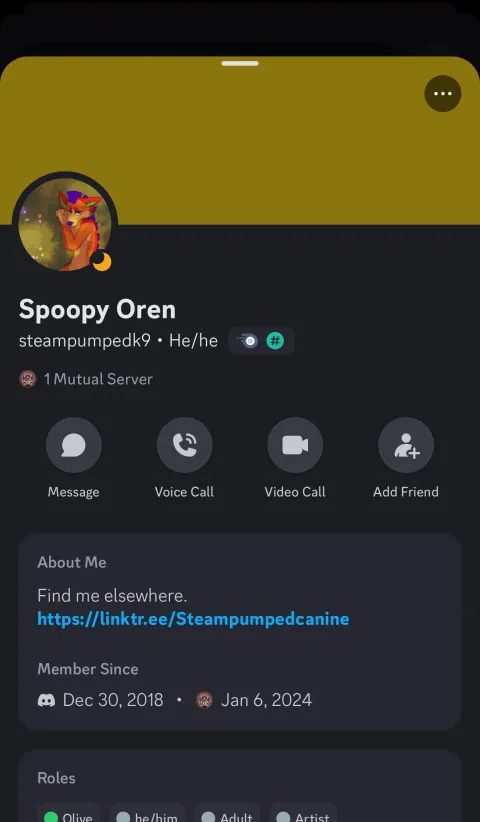
Task: Tap the steampumpedk9 username text
Action: pos(85,341)
